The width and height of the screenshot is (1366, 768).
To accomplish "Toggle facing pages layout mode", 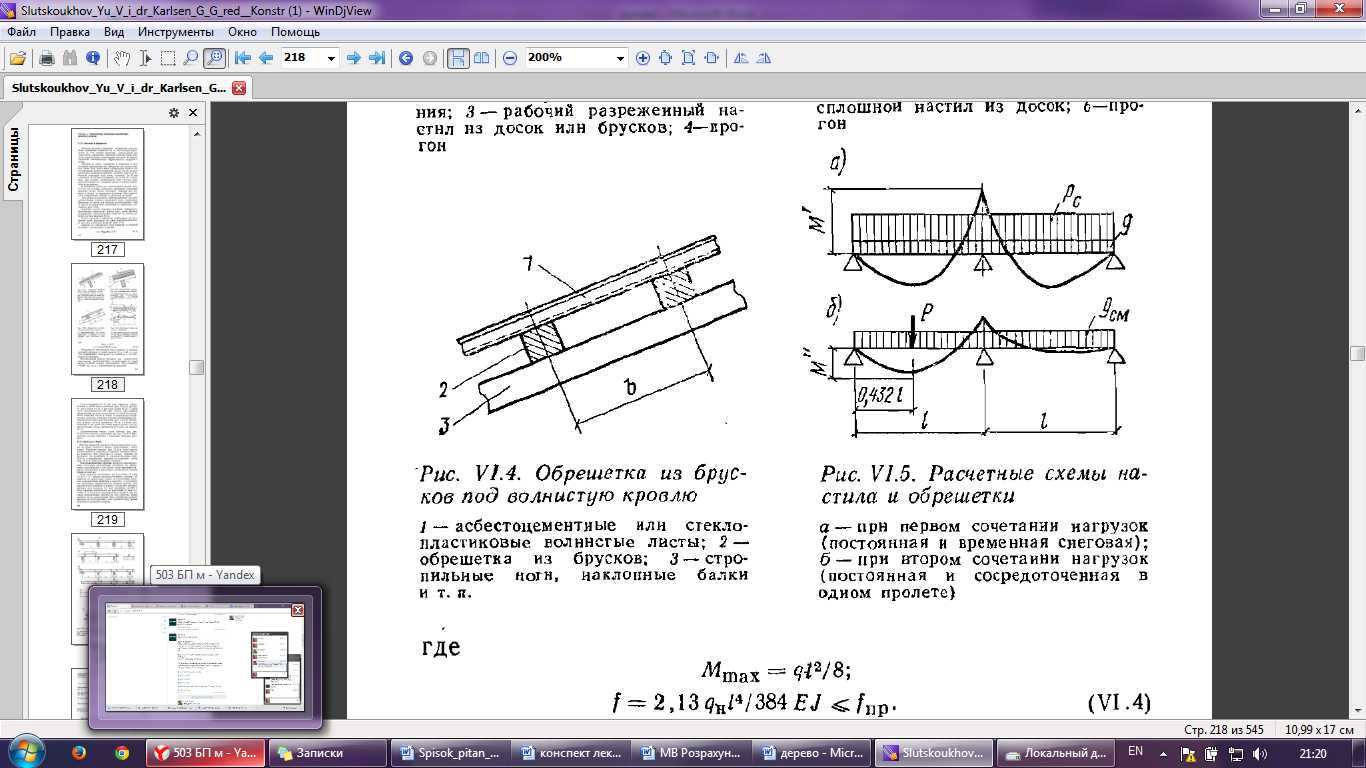I will coord(481,58).
